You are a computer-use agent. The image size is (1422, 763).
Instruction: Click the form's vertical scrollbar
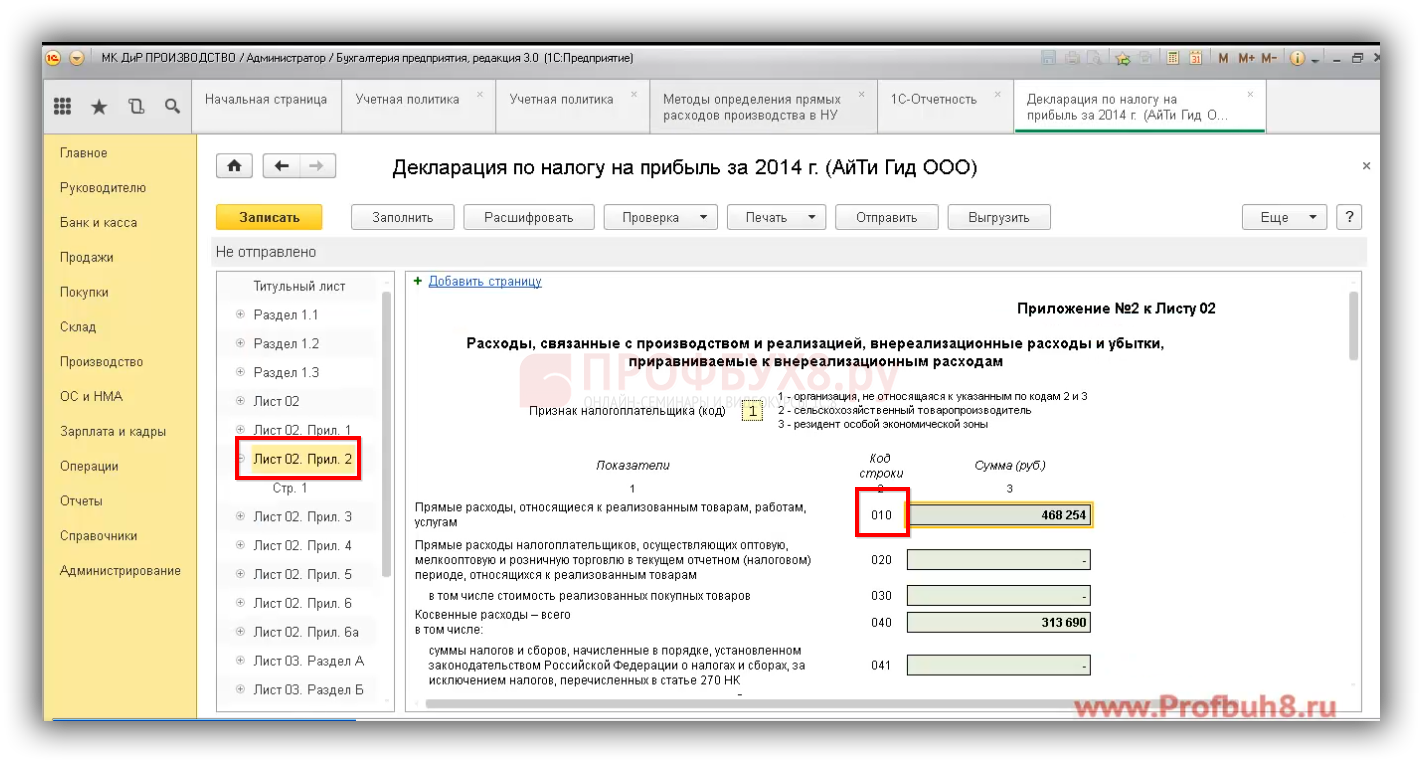(1354, 325)
